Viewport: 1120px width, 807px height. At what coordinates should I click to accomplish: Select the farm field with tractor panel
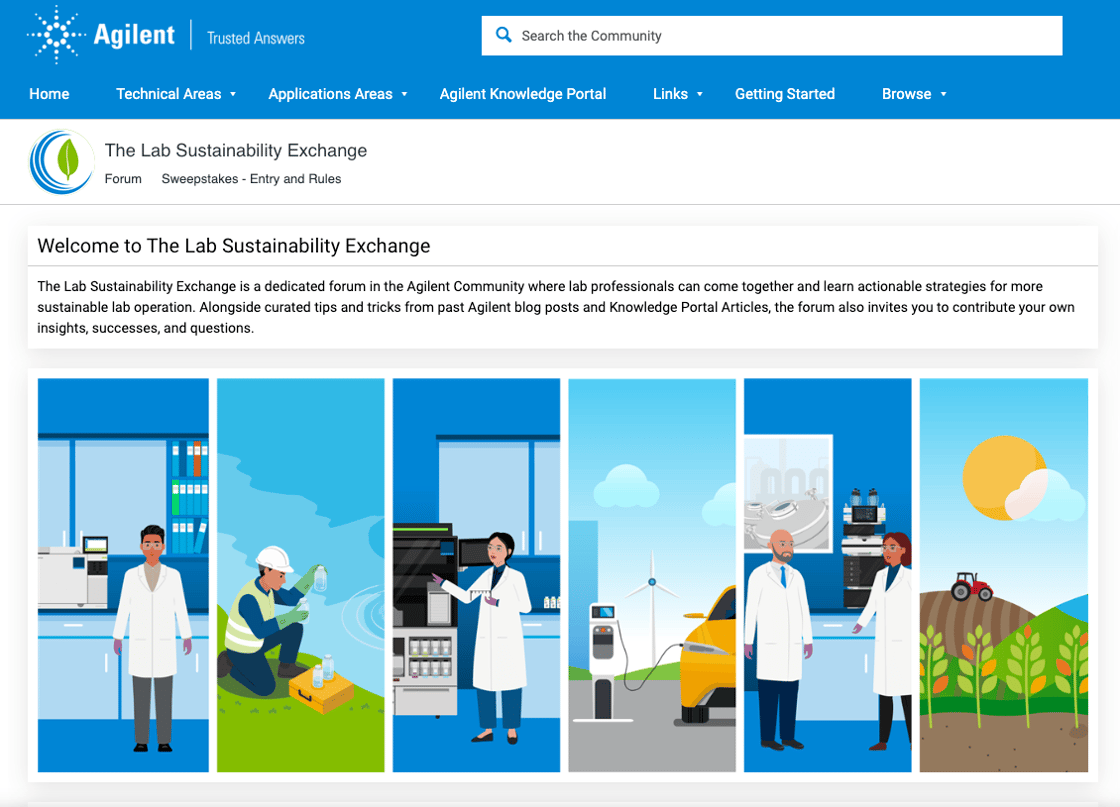[1003, 575]
